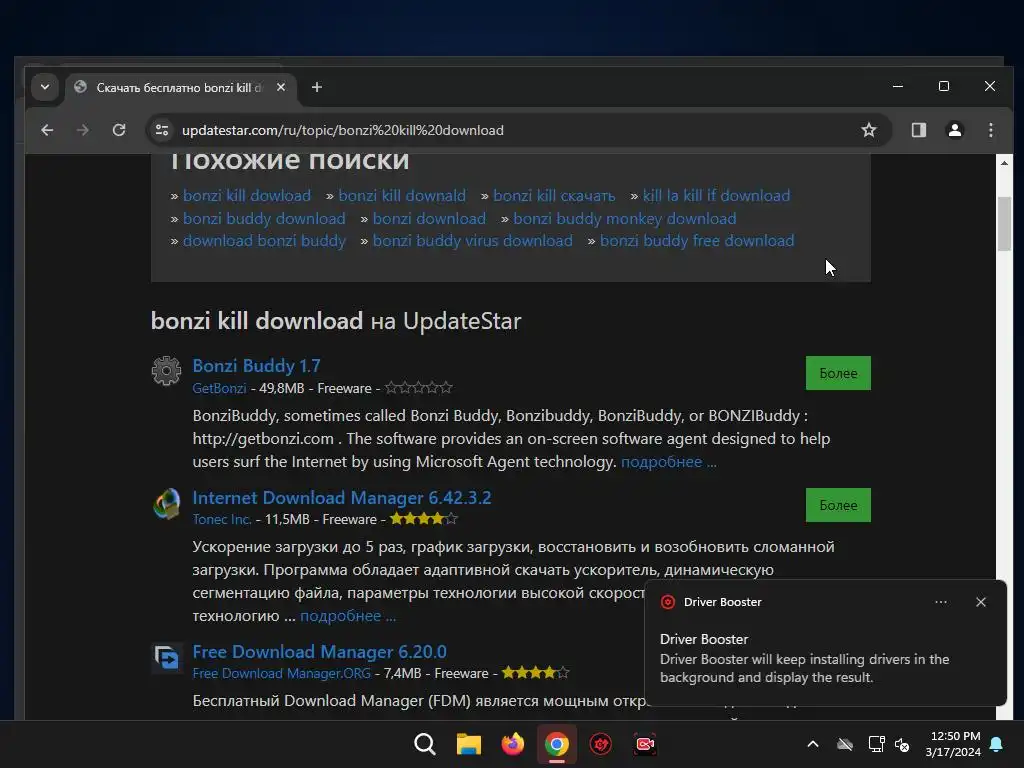Screen dimensions: 1024x768
Task: Open the browser side panel
Action: pos(918,130)
